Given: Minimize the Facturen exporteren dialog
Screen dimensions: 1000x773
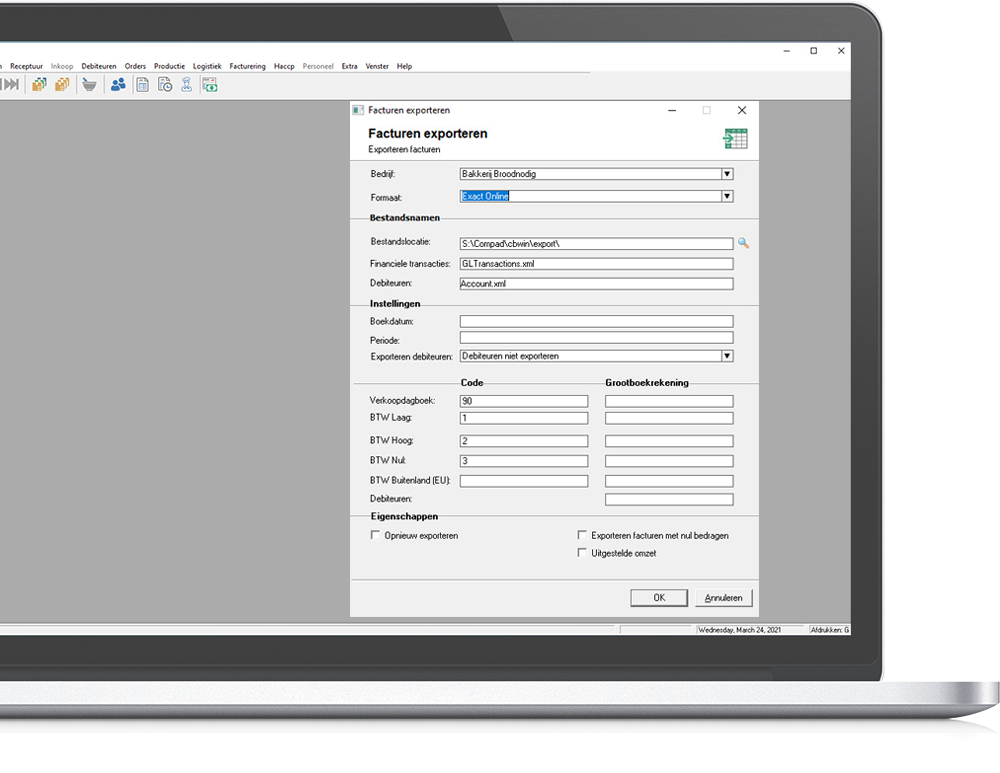Looking at the screenshot, I should tap(672, 110).
